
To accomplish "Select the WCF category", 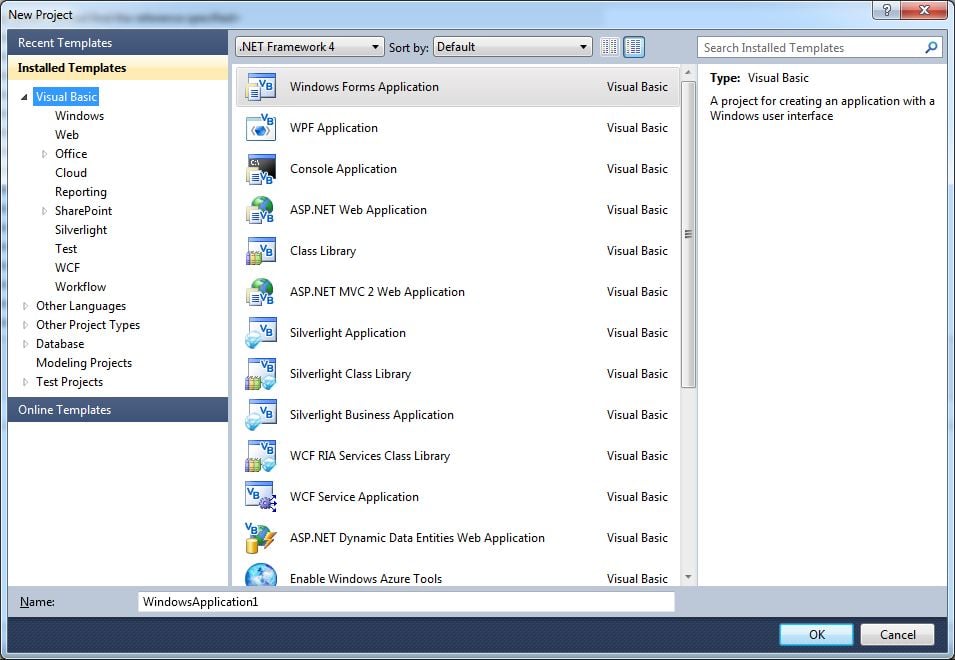I will [67, 268].
